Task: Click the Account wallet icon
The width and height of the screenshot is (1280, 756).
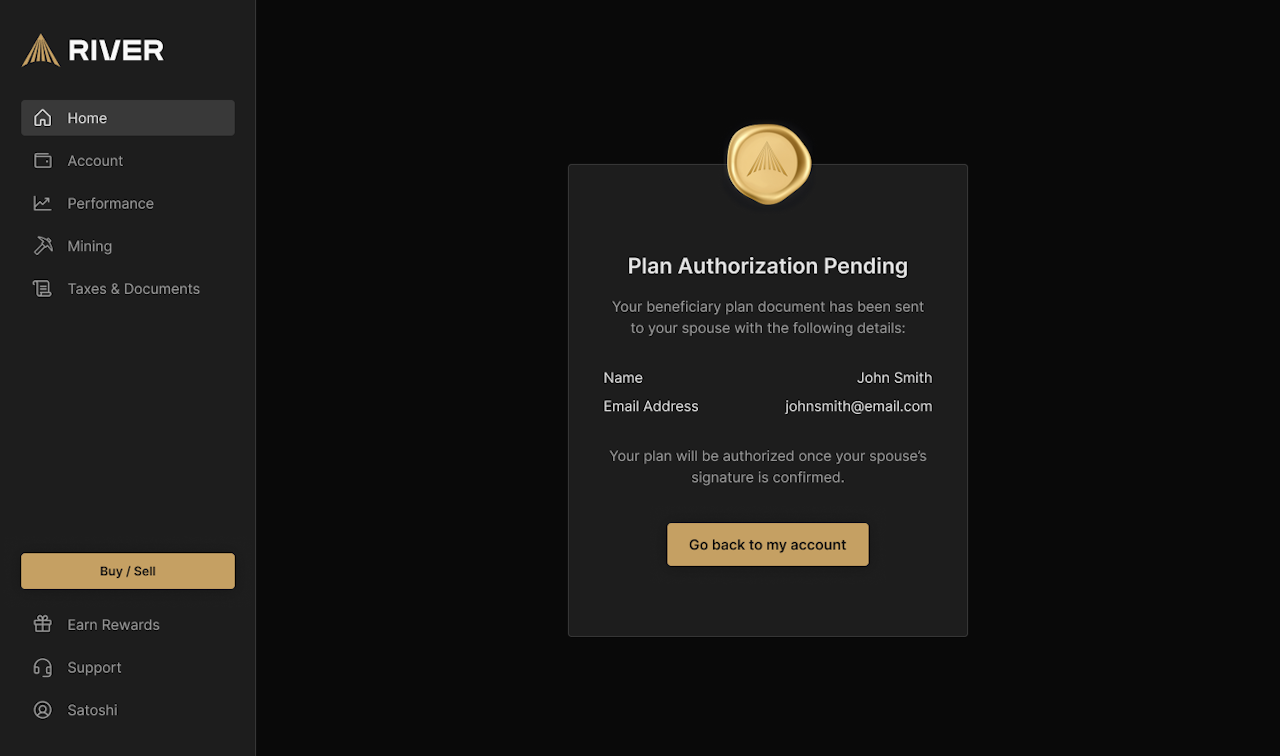Action: click(42, 161)
